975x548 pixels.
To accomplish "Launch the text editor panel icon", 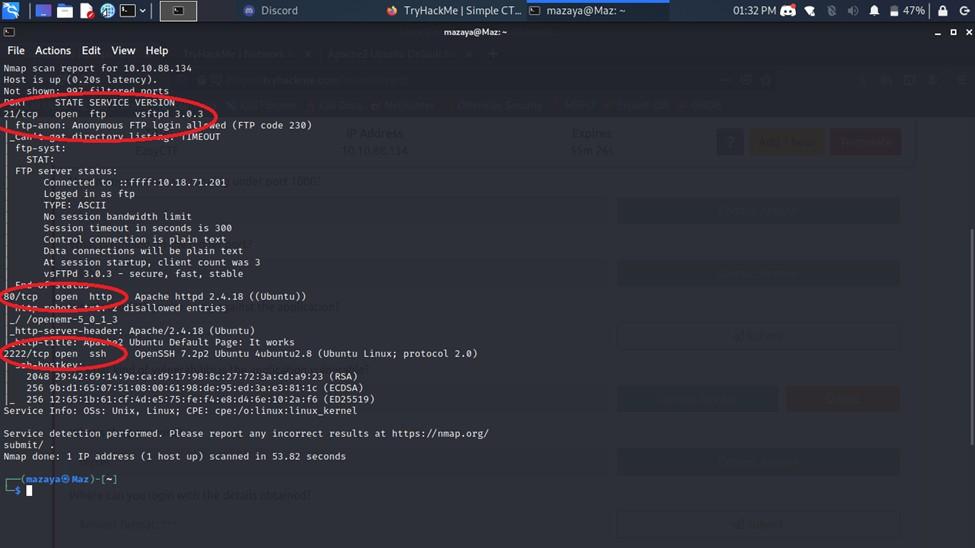I will pyautogui.click(x=86, y=11).
